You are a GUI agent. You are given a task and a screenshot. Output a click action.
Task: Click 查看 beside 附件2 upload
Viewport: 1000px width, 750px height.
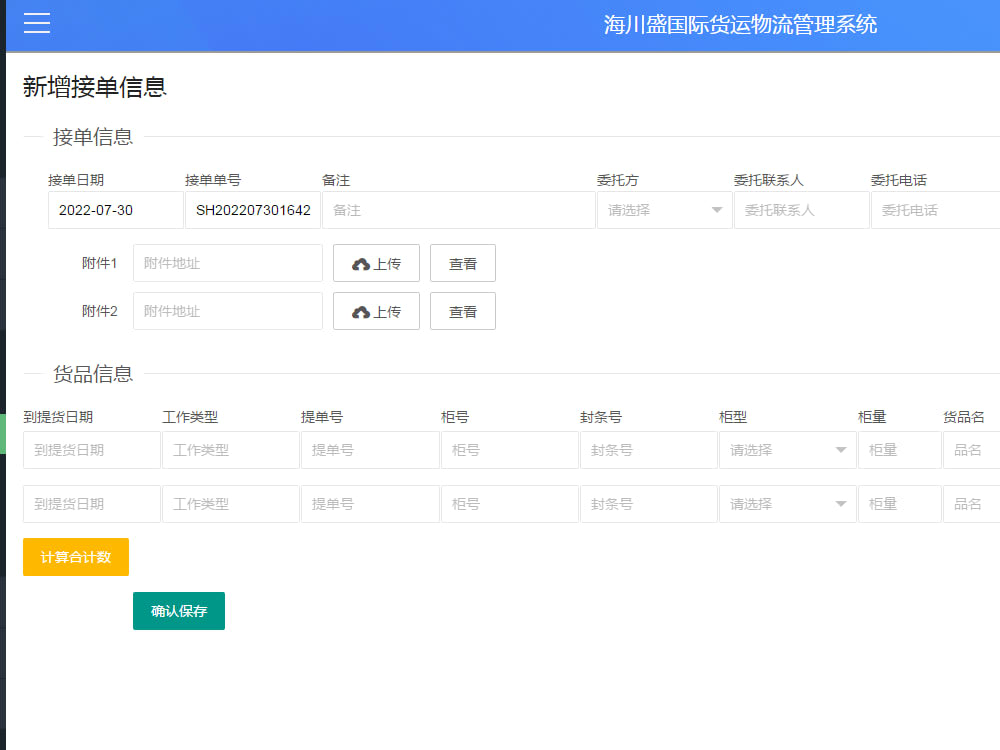coord(462,311)
